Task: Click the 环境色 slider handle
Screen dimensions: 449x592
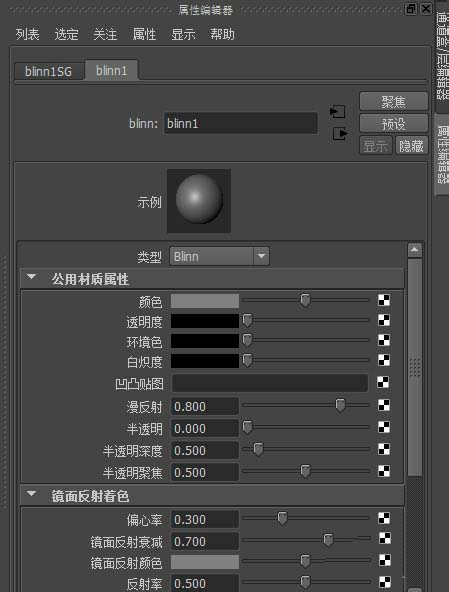Action: [x=247, y=341]
